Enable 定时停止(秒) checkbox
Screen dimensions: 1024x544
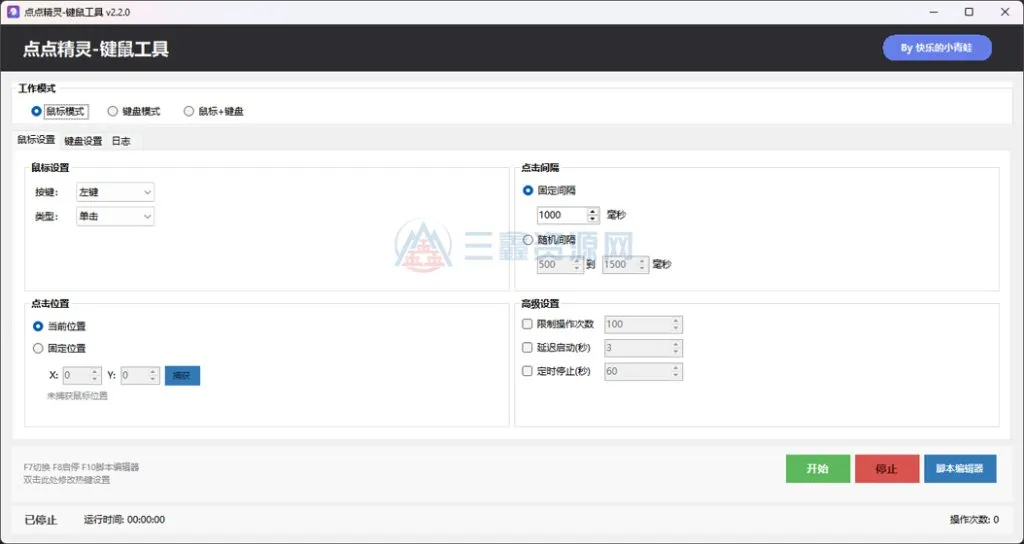528,371
